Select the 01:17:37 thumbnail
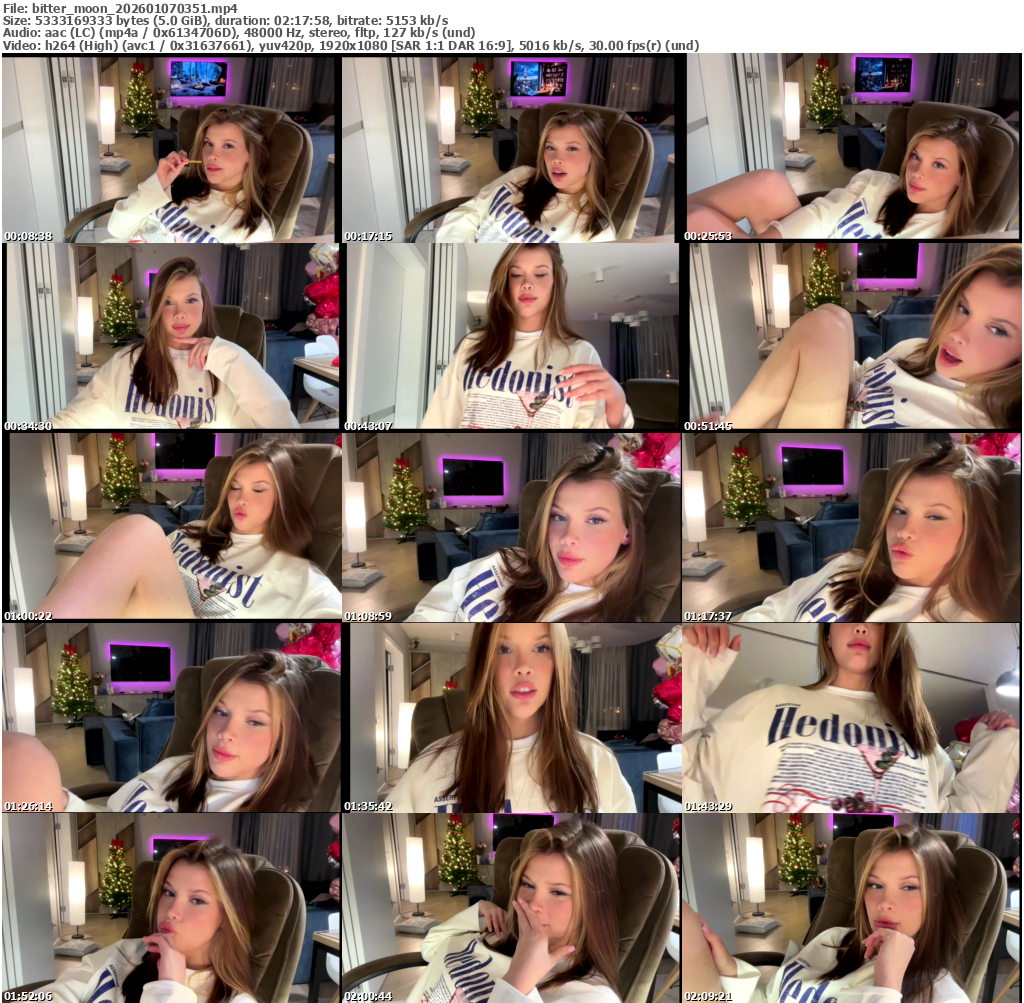The image size is (1024, 1003). point(852,527)
